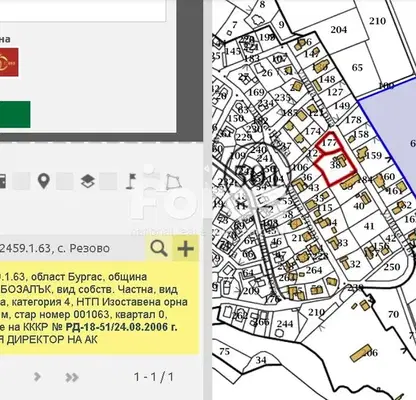
Task: Click the red logo image in preview
Action: point(9,62)
